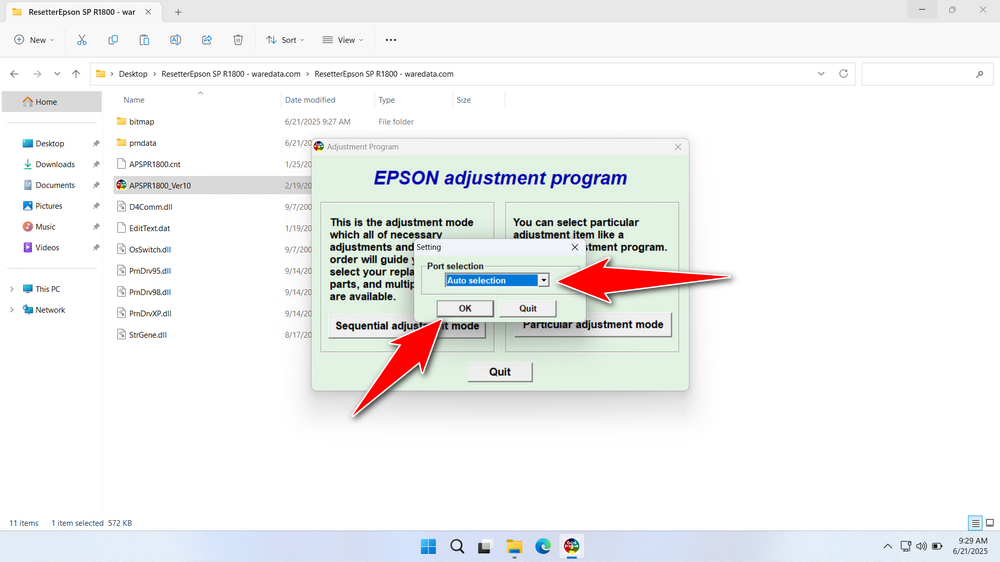Select APSPR1800.cnt file
This screenshot has height=562, width=1000.
pos(154,164)
